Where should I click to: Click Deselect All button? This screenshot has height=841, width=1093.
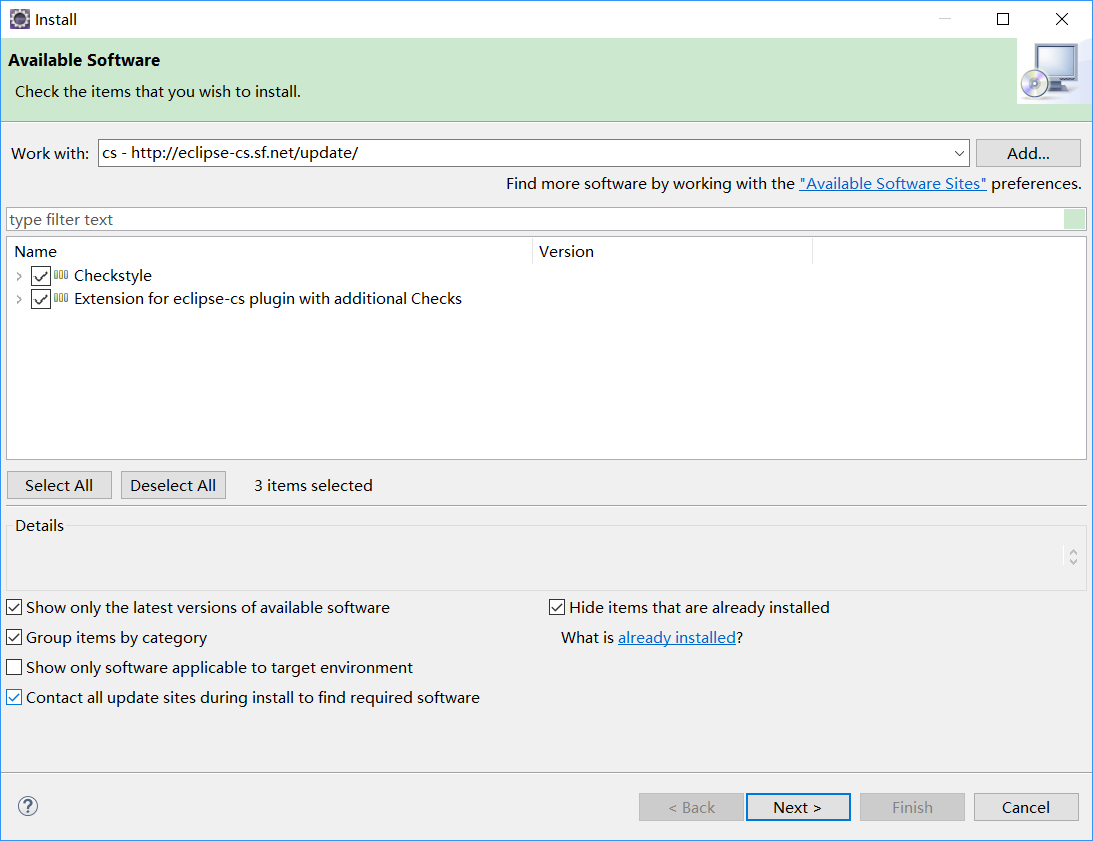tap(173, 485)
